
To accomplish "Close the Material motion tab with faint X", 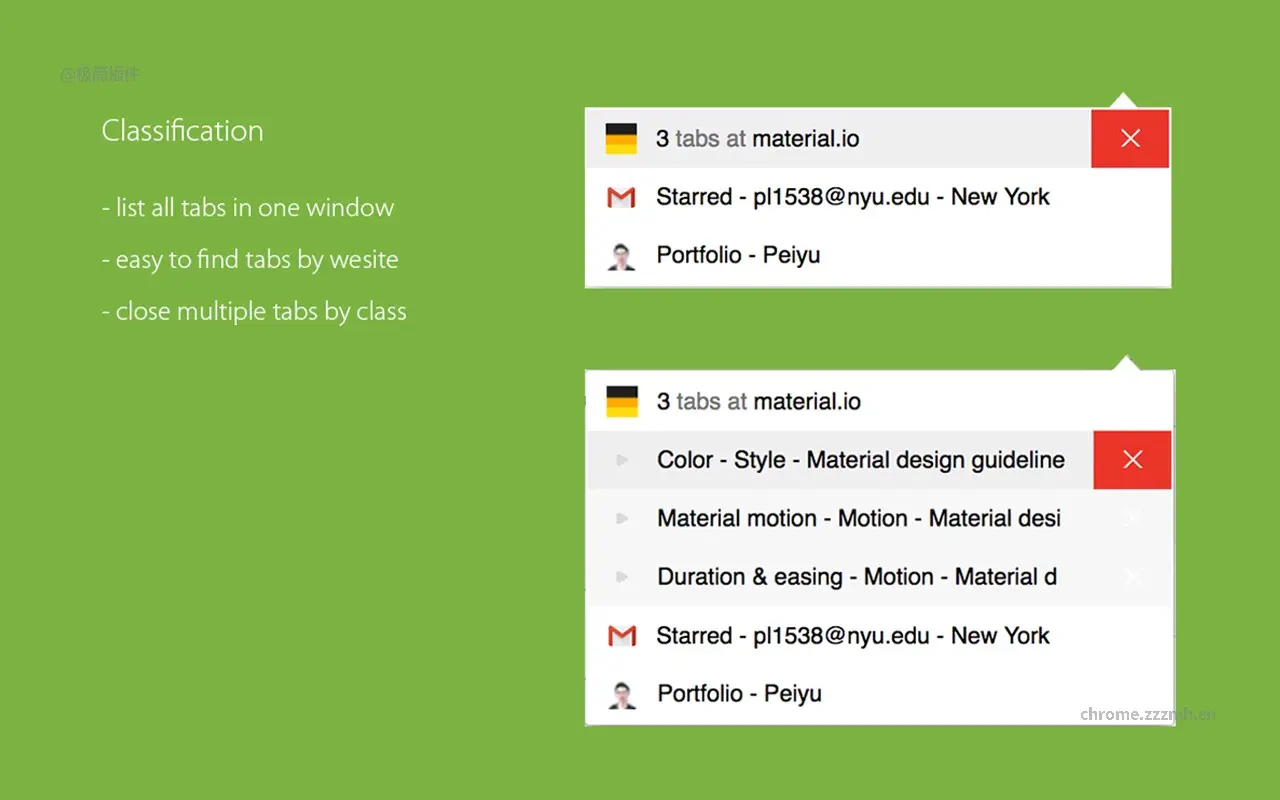I will (1132, 518).
